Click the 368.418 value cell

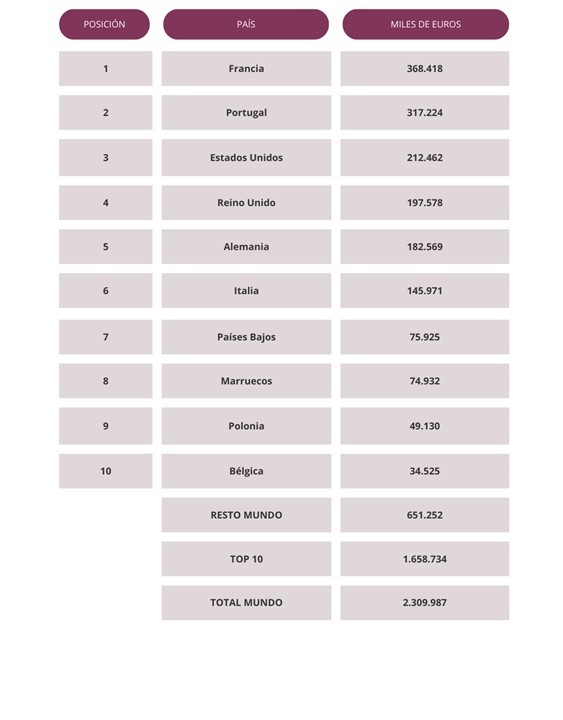(x=425, y=68)
